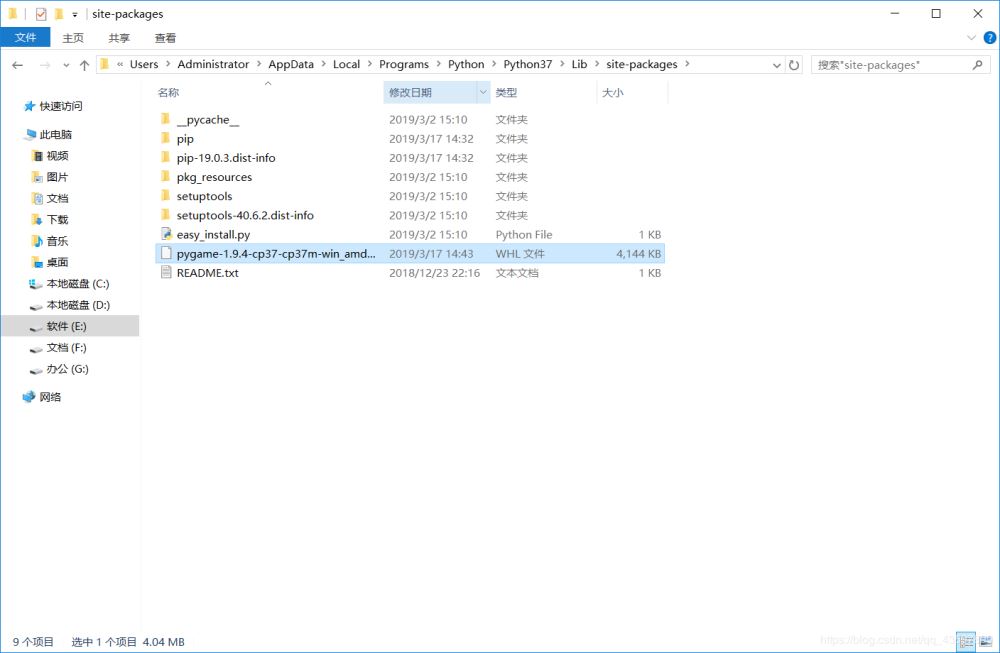Select Users in the address path
The height and width of the screenshot is (653, 1000).
143,64
